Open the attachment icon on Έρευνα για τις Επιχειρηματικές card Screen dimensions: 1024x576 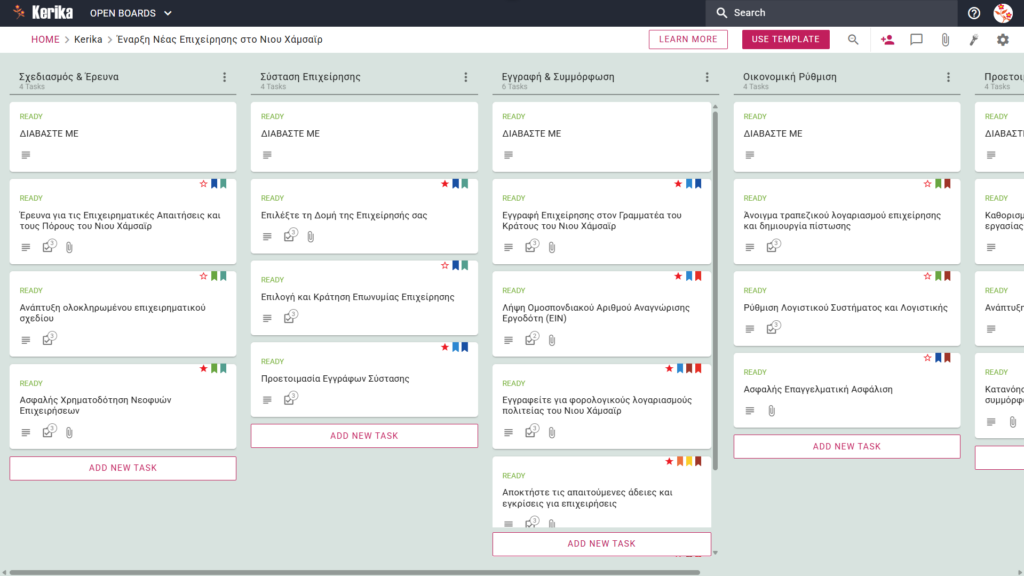coord(69,247)
